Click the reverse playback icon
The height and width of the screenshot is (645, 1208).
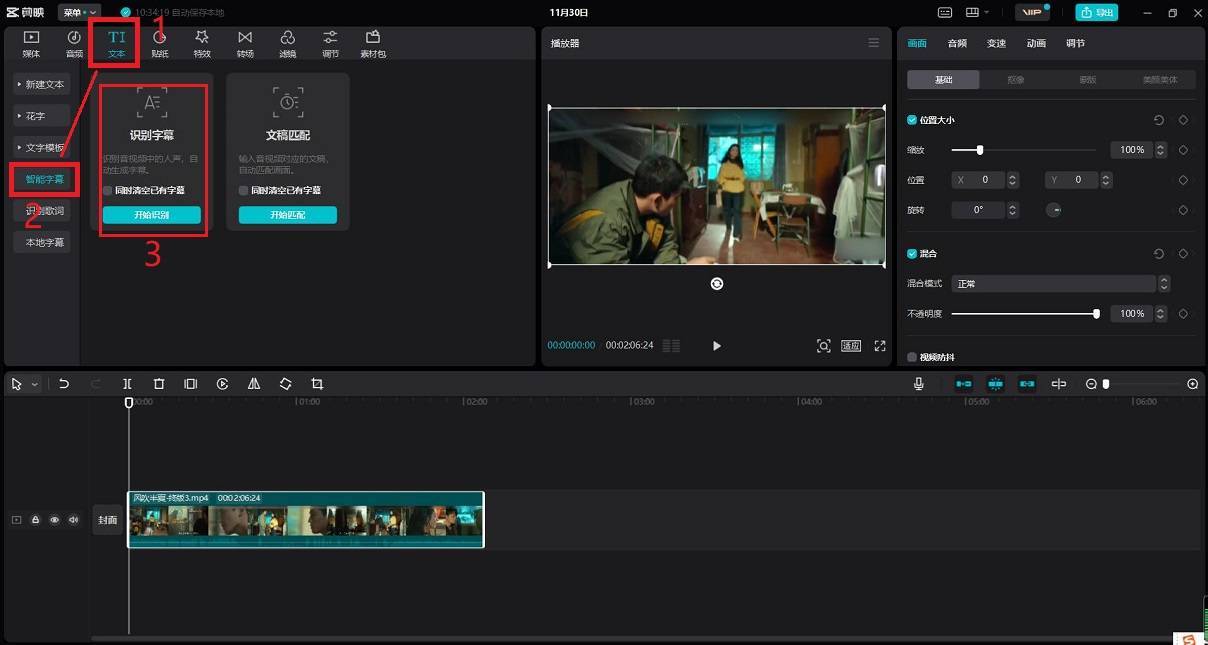click(x=223, y=384)
